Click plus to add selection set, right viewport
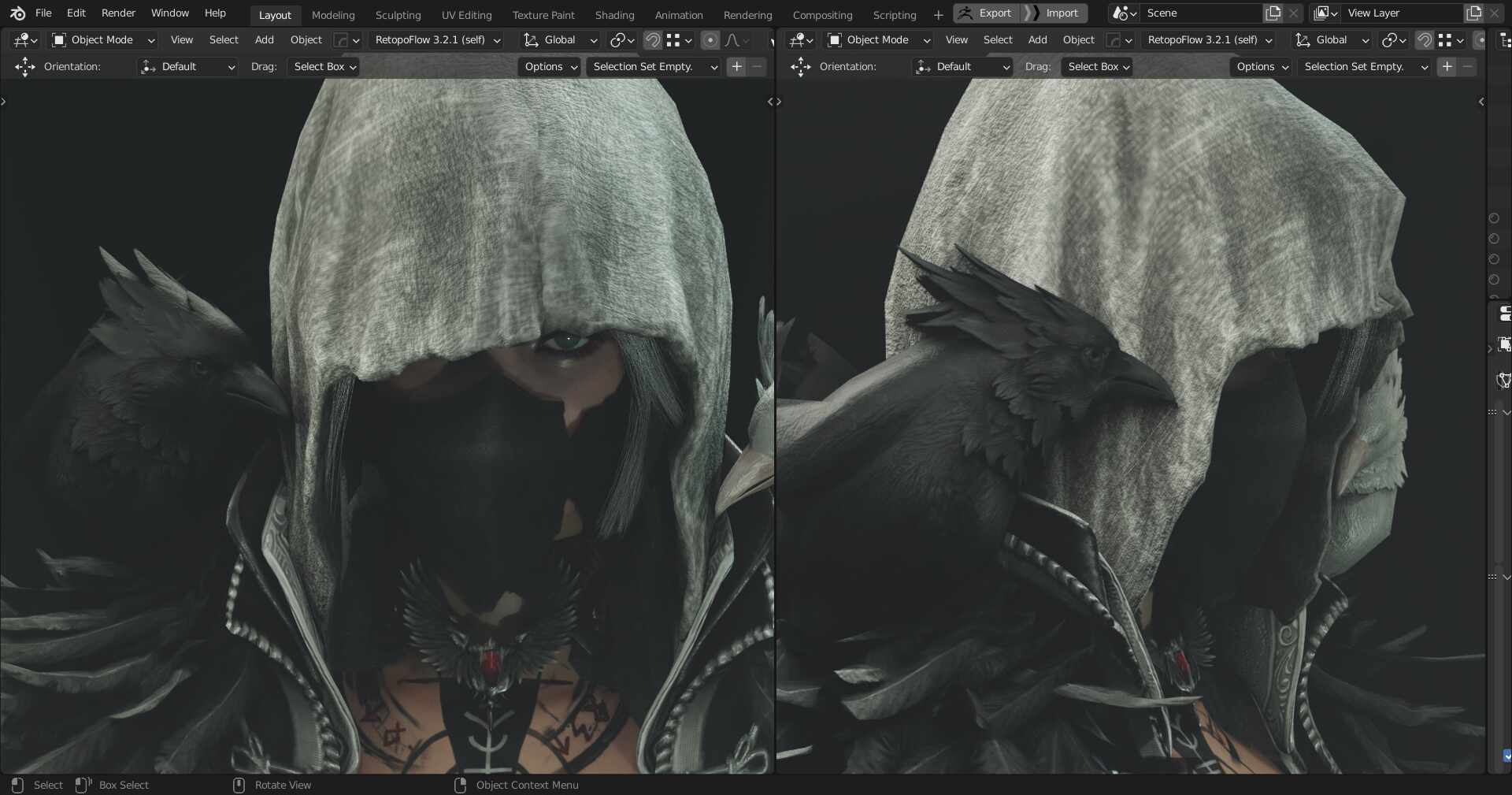1512x795 pixels. point(1447,67)
